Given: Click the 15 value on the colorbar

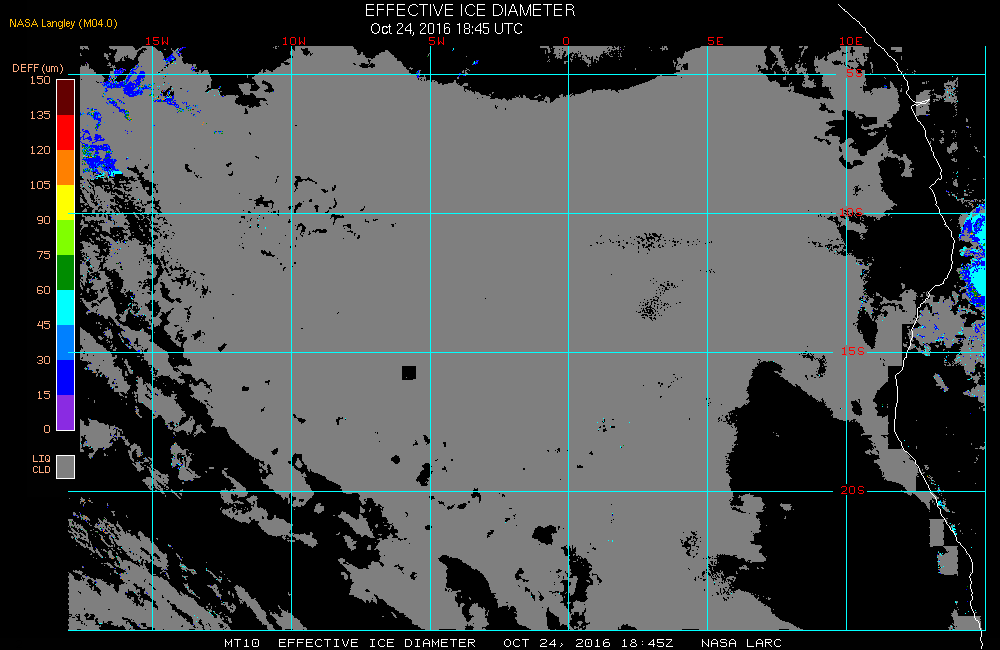Looking at the screenshot, I should click(43, 395).
